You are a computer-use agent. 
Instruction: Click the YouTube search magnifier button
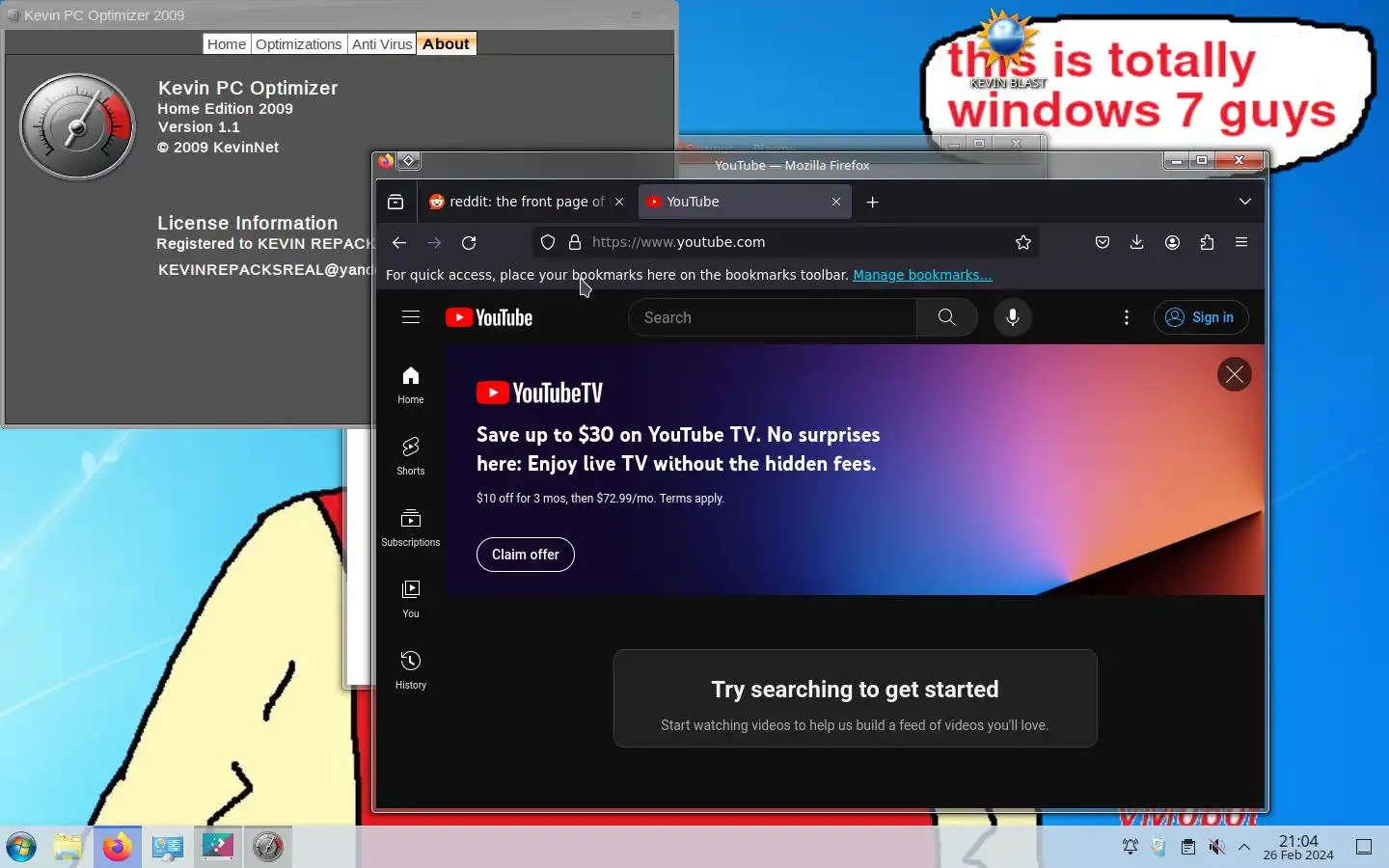click(947, 317)
